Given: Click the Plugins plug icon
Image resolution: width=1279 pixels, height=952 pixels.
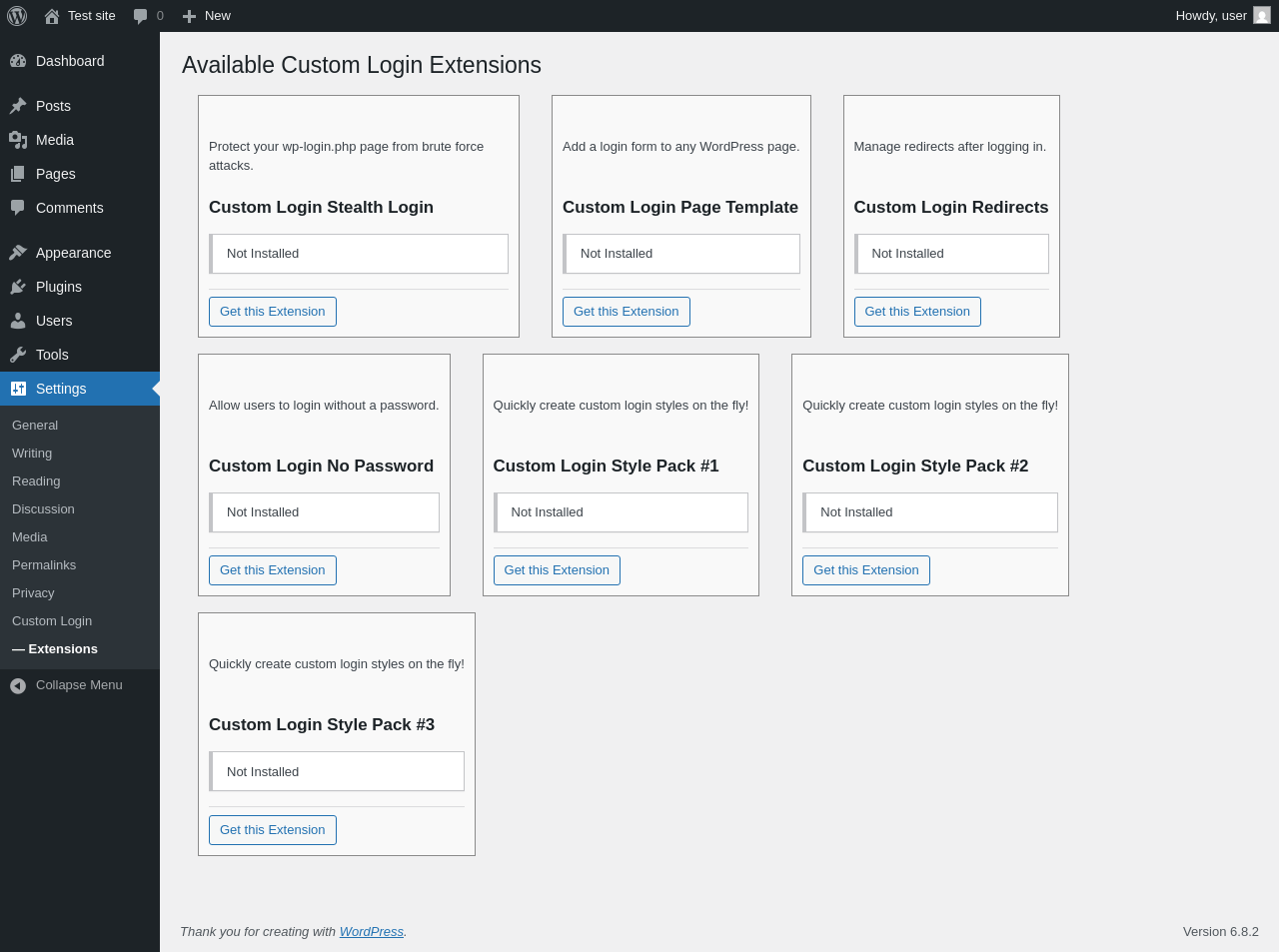Looking at the screenshot, I should click(x=18, y=287).
